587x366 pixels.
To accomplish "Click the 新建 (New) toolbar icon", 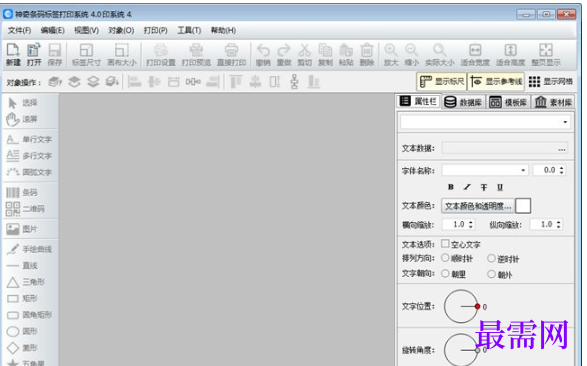I will coord(13,55).
